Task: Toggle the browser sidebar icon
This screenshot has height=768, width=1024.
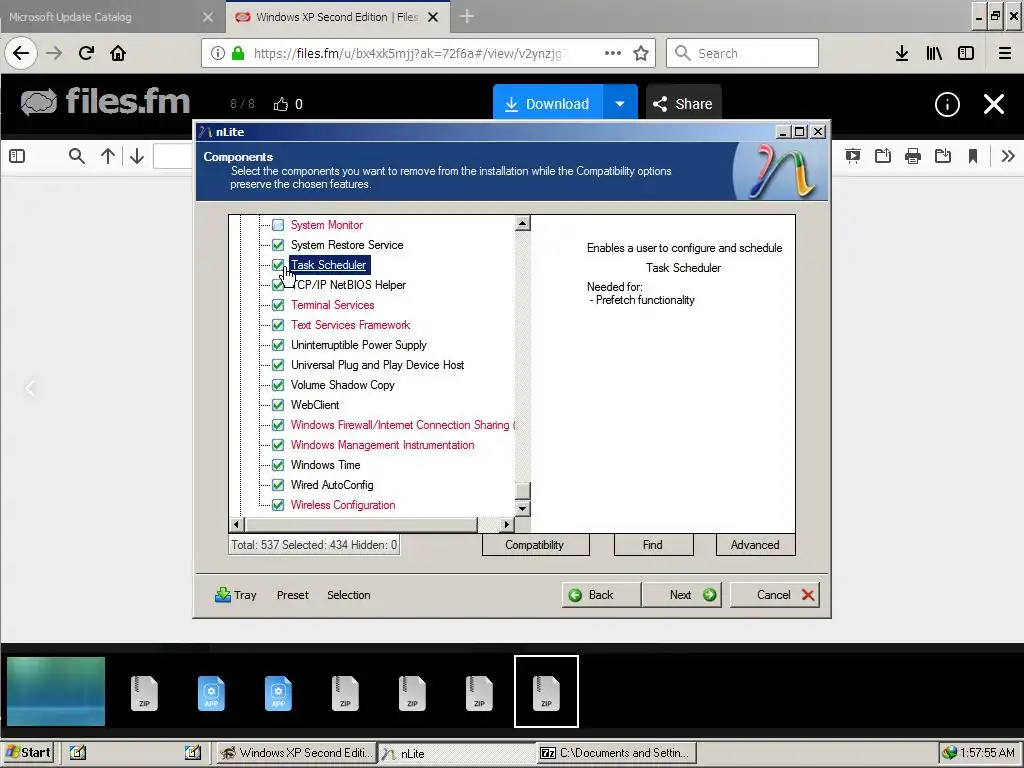Action: pyautogui.click(x=966, y=53)
